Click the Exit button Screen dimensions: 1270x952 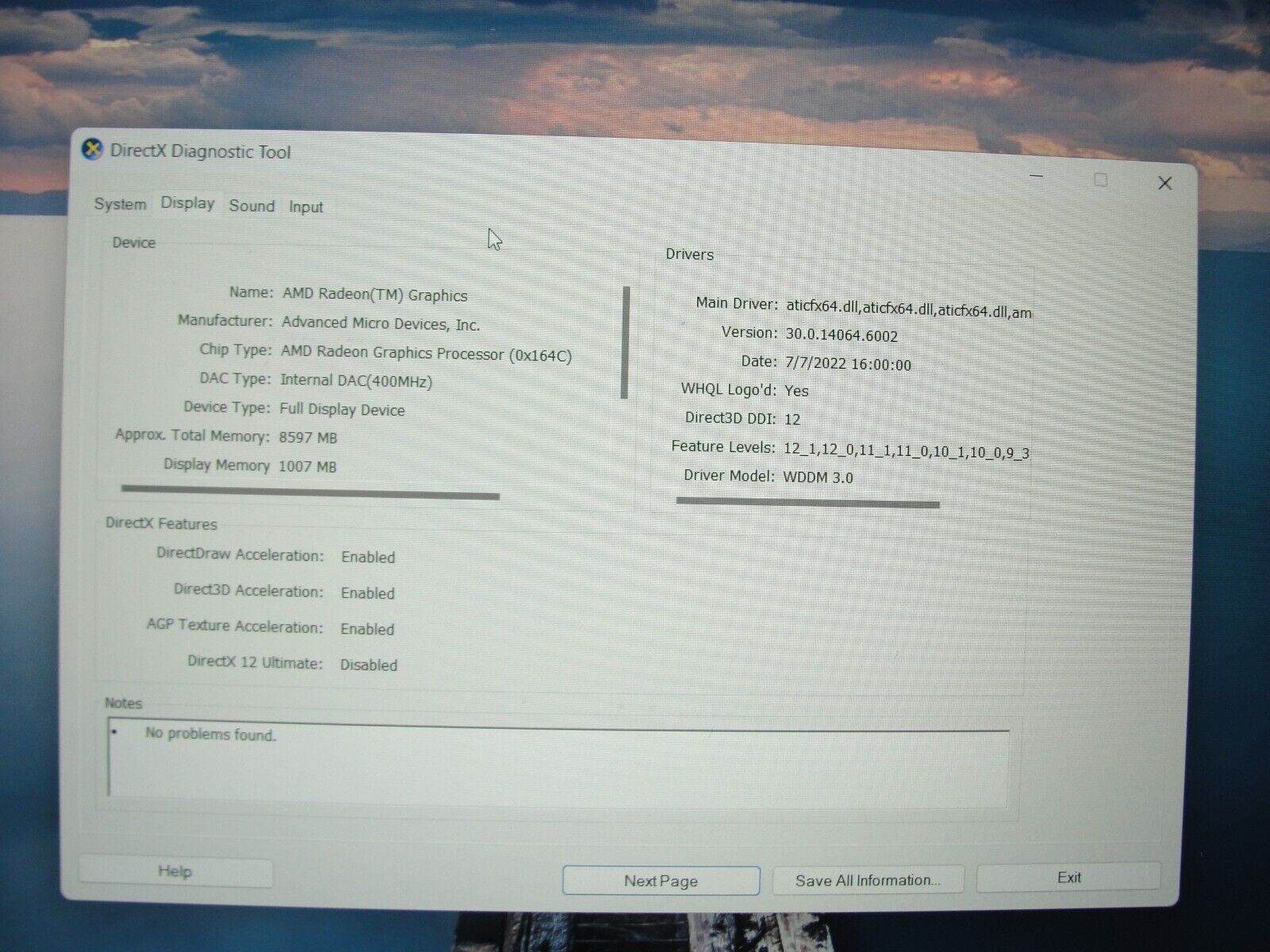click(x=1068, y=877)
